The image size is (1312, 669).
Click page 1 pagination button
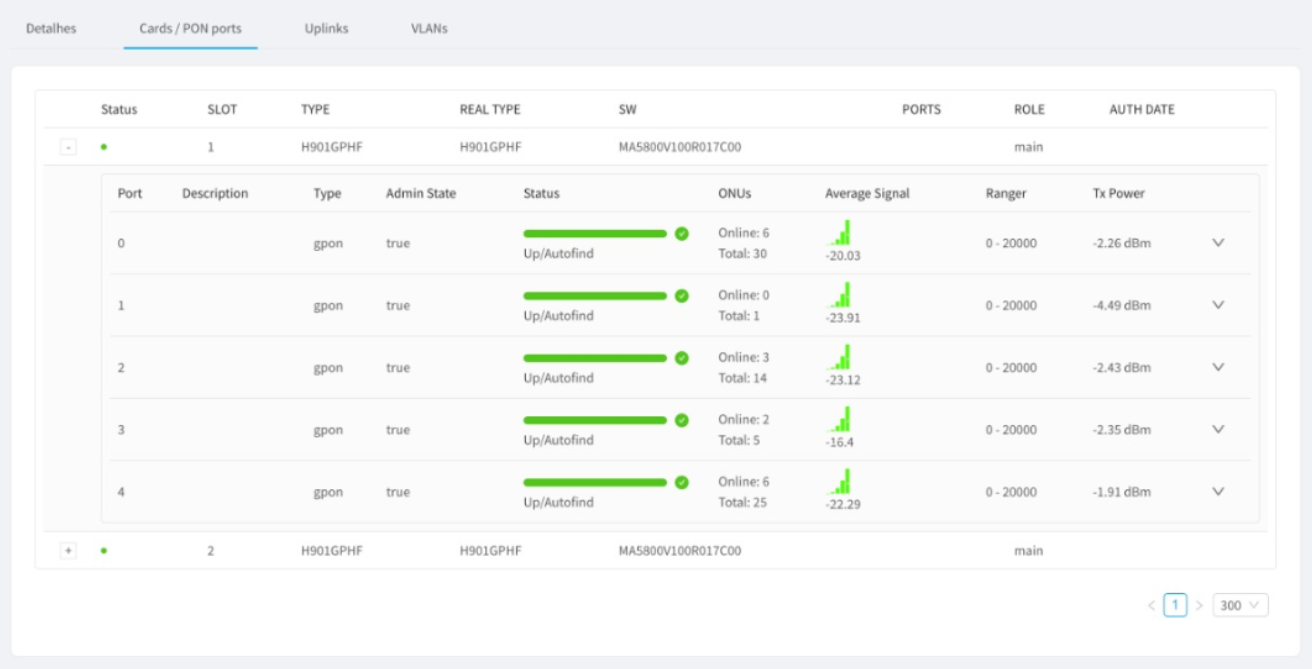click(1175, 605)
